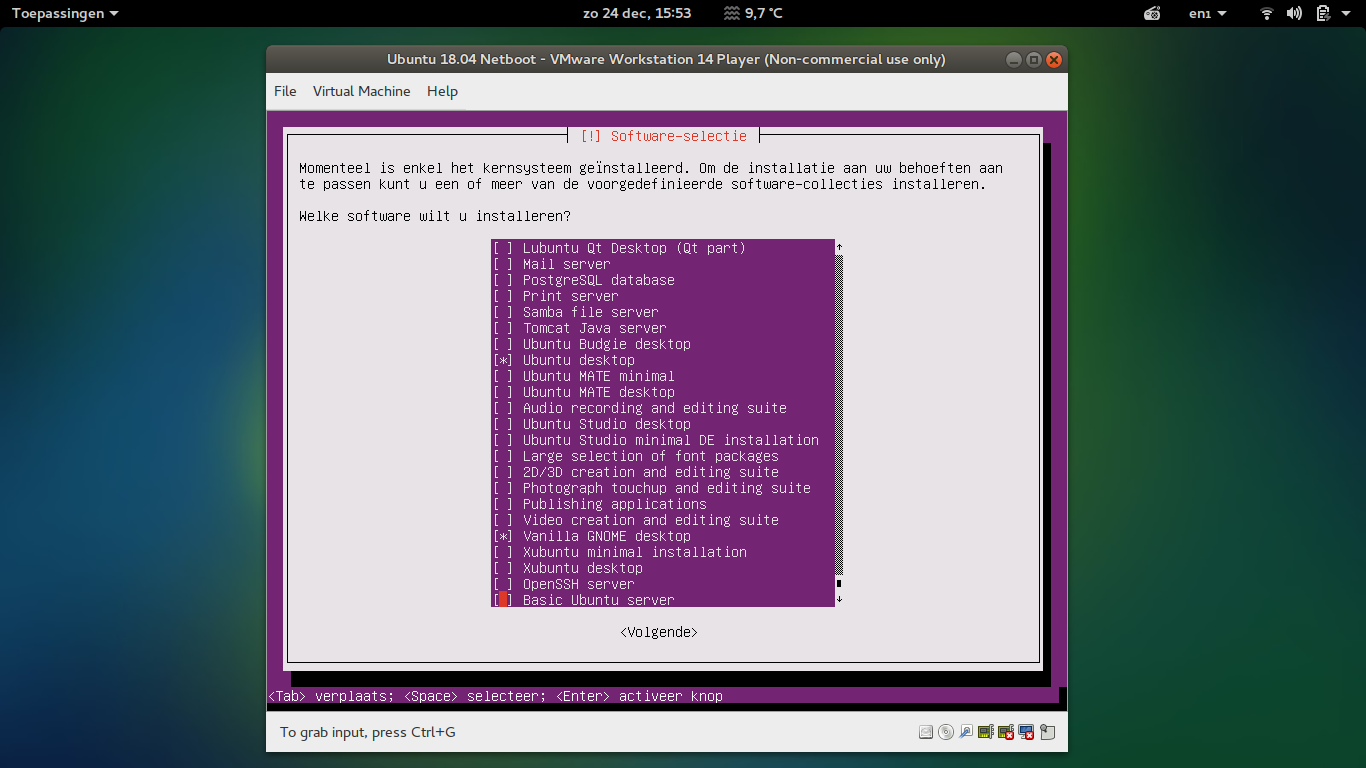The image size is (1366, 768).
Task: Minimize the VMware Player window
Action: [x=1014, y=59]
